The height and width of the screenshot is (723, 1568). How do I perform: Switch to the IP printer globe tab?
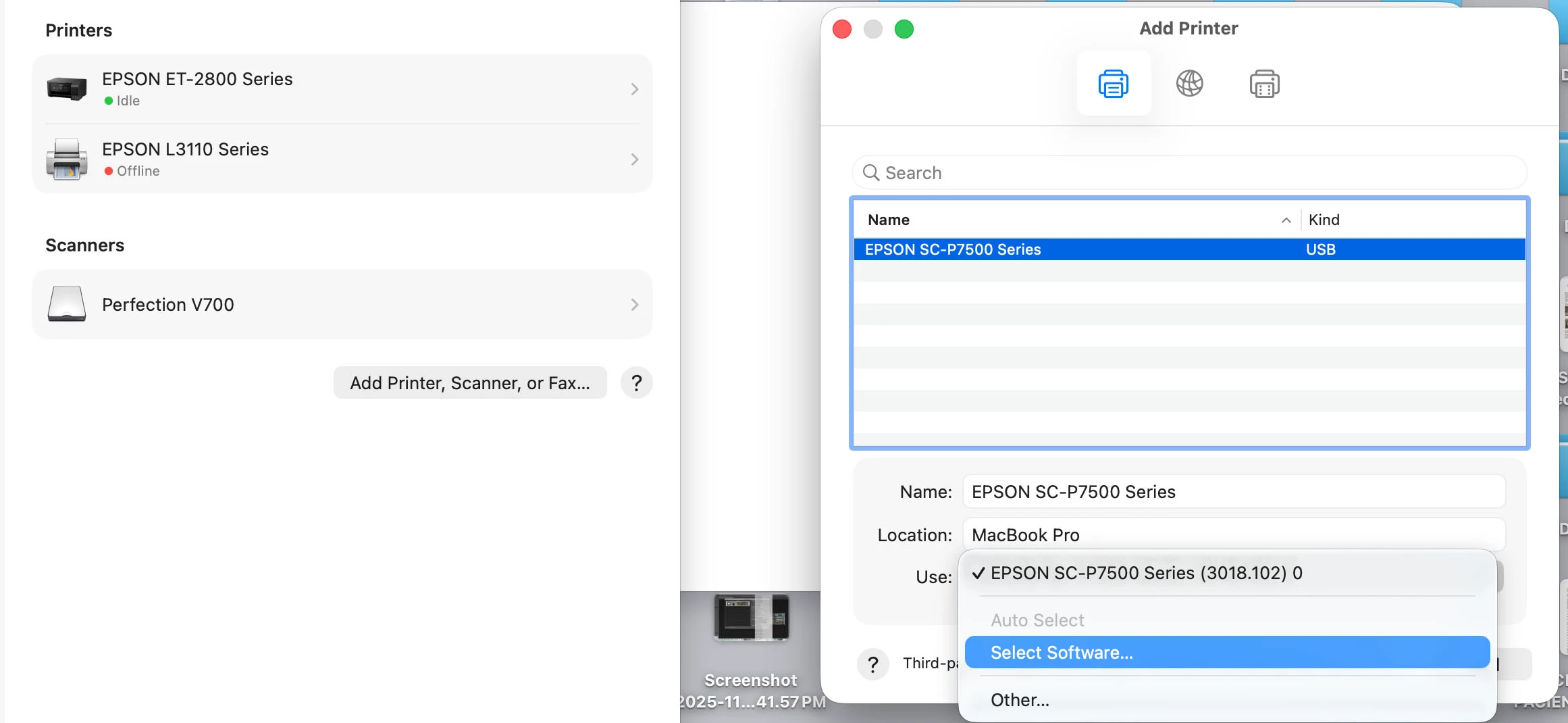tap(1189, 84)
